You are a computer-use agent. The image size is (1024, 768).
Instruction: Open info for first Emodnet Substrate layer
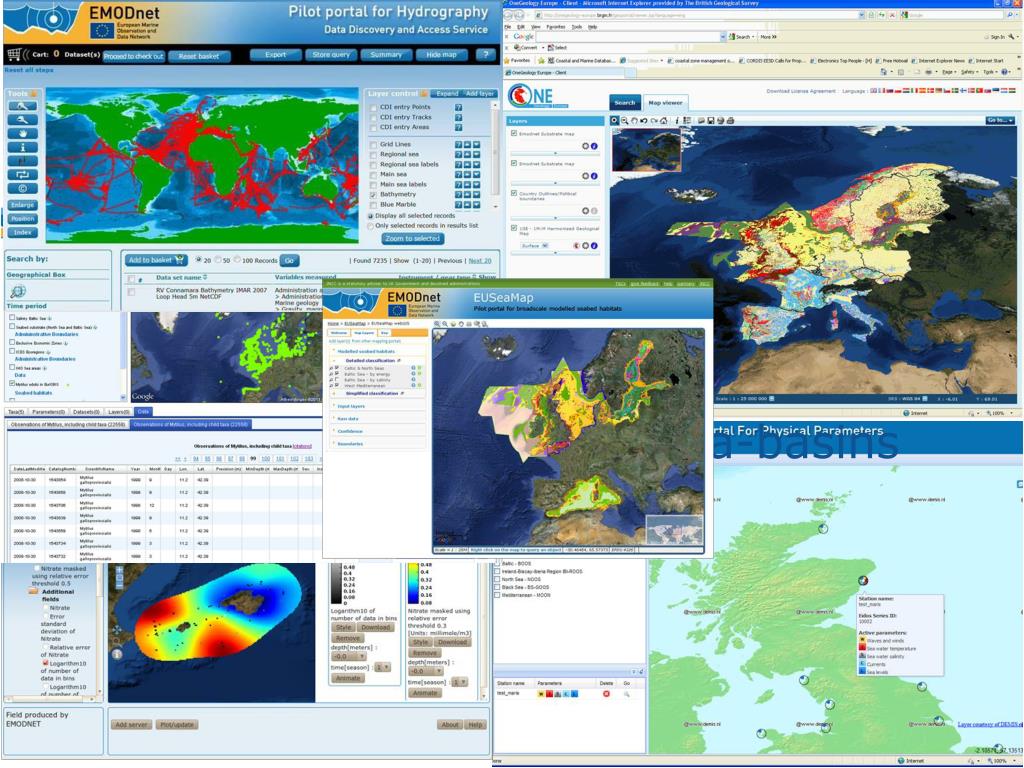pyautogui.click(x=594, y=146)
